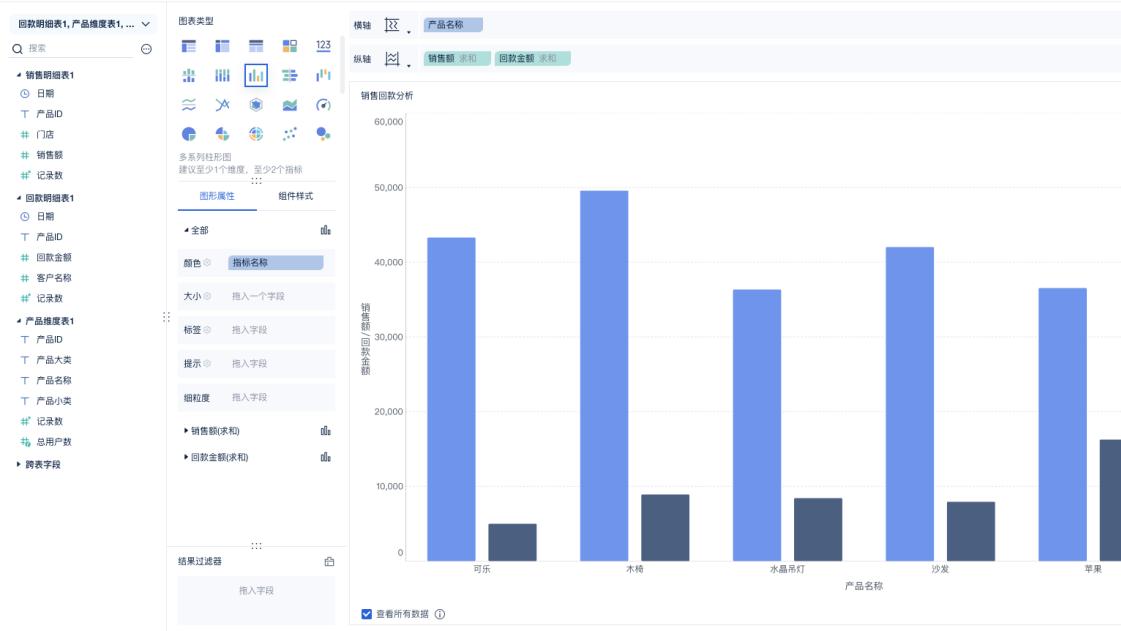
Task: Choose the gauge chart type
Action: tap(323, 105)
